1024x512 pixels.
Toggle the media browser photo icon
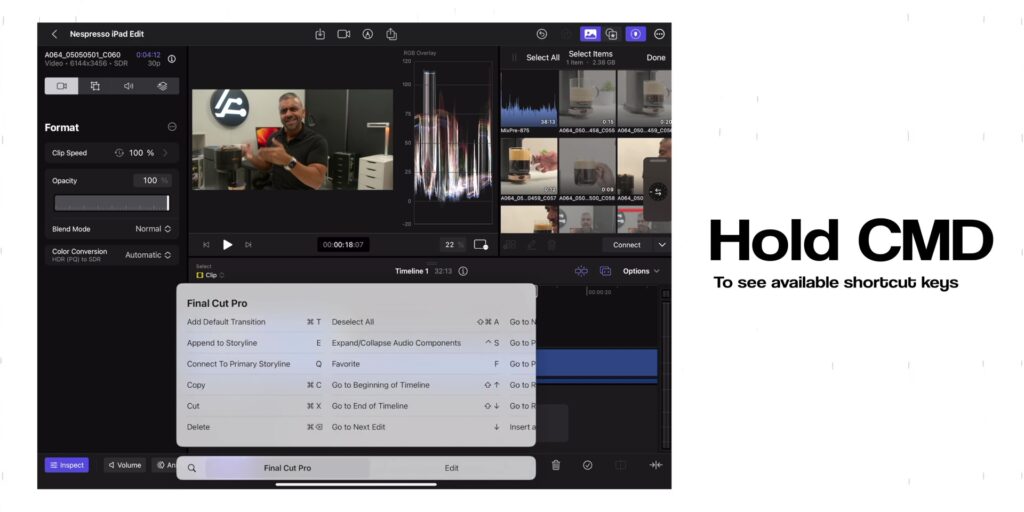tap(590, 34)
